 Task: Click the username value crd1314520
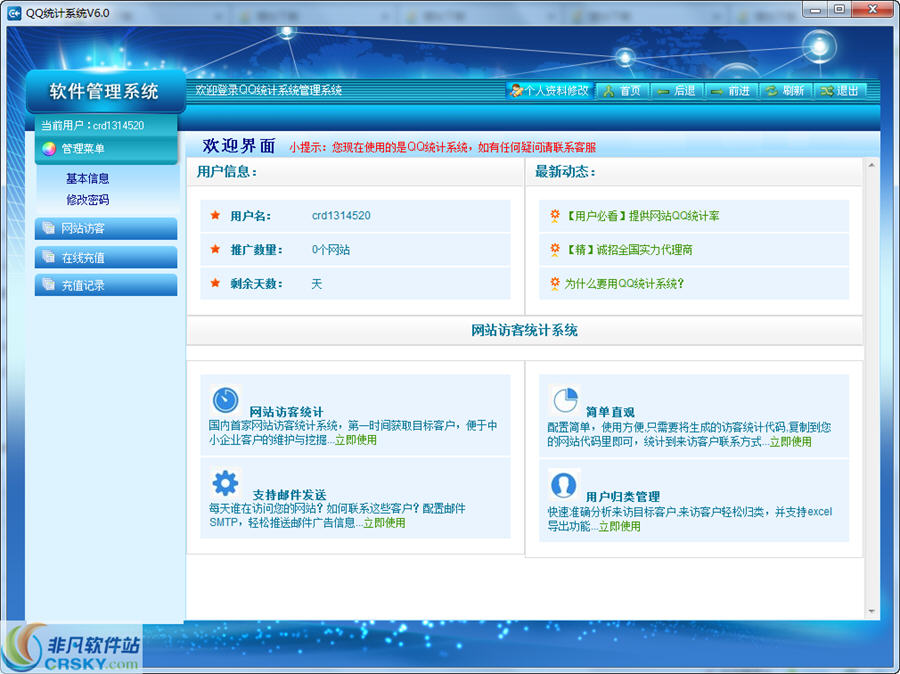pyautogui.click(x=341, y=216)
